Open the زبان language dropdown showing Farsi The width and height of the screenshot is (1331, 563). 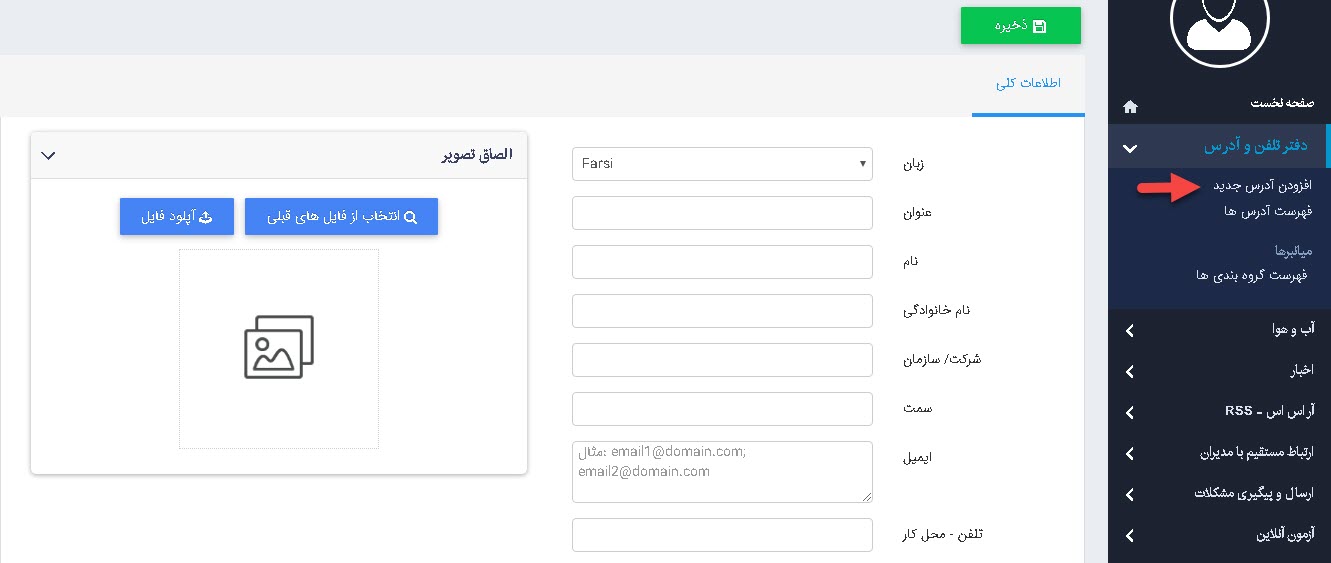(x=722, y=164)
